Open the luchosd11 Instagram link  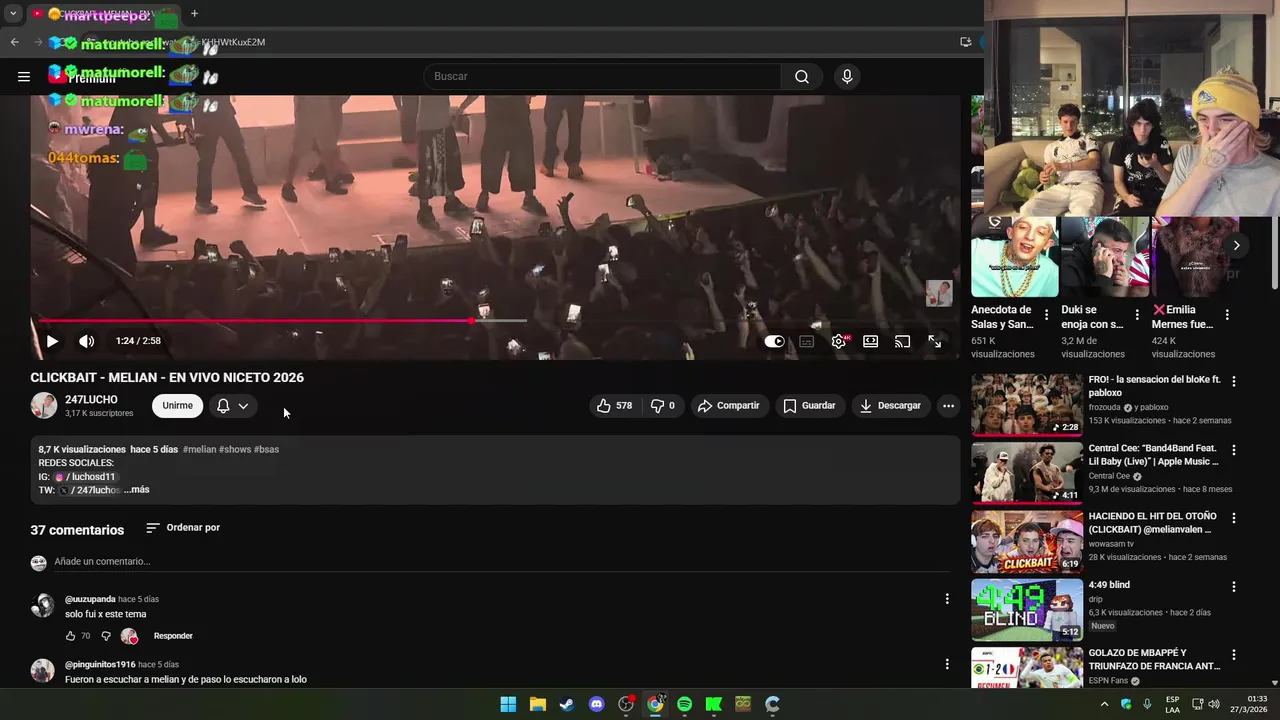point(86,477)
